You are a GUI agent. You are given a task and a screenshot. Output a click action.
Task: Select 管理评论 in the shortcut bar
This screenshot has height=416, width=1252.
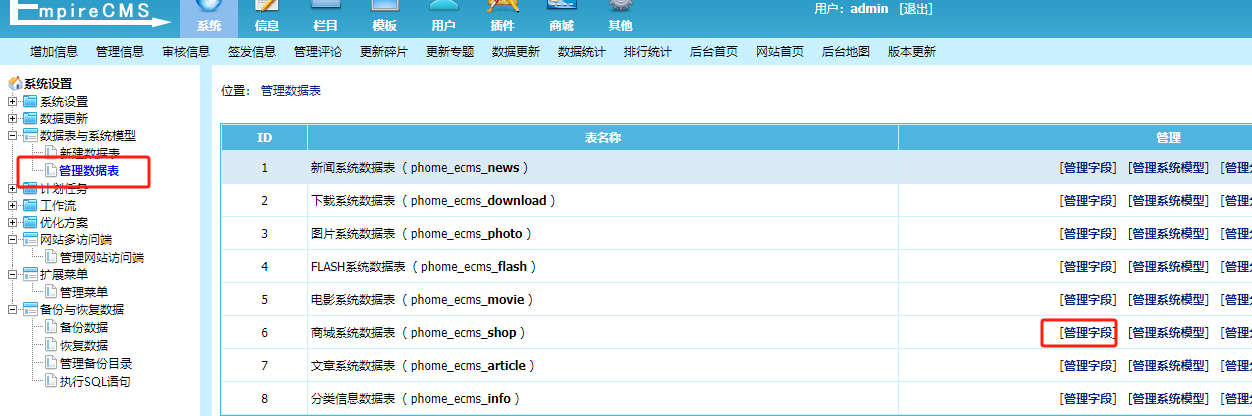point(318,52)
